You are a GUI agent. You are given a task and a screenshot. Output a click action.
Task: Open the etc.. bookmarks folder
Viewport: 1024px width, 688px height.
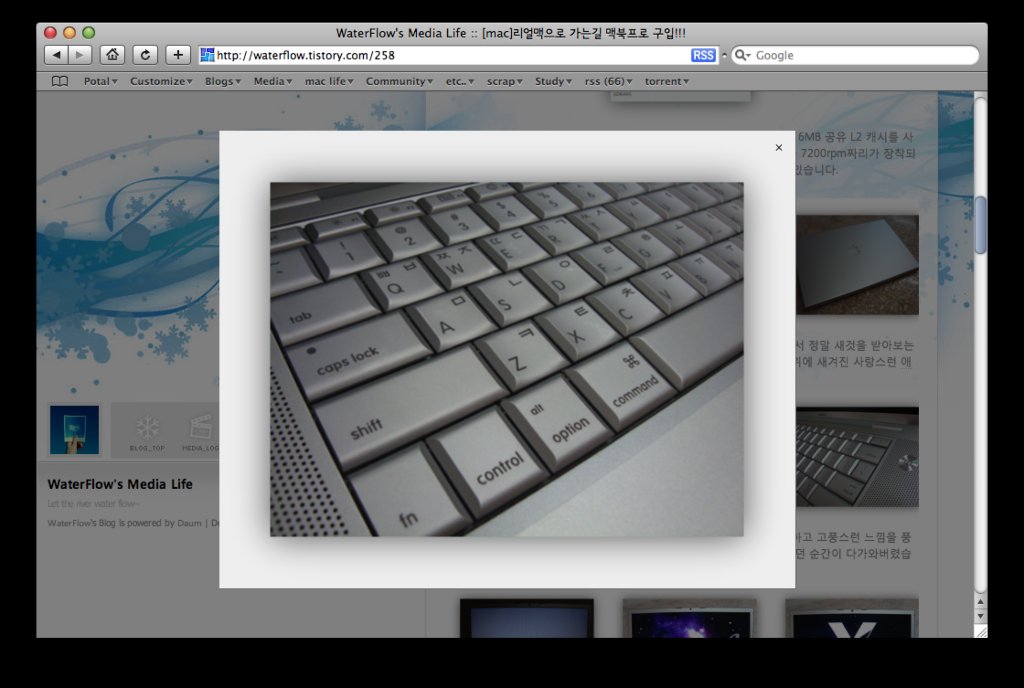[460, 82]
